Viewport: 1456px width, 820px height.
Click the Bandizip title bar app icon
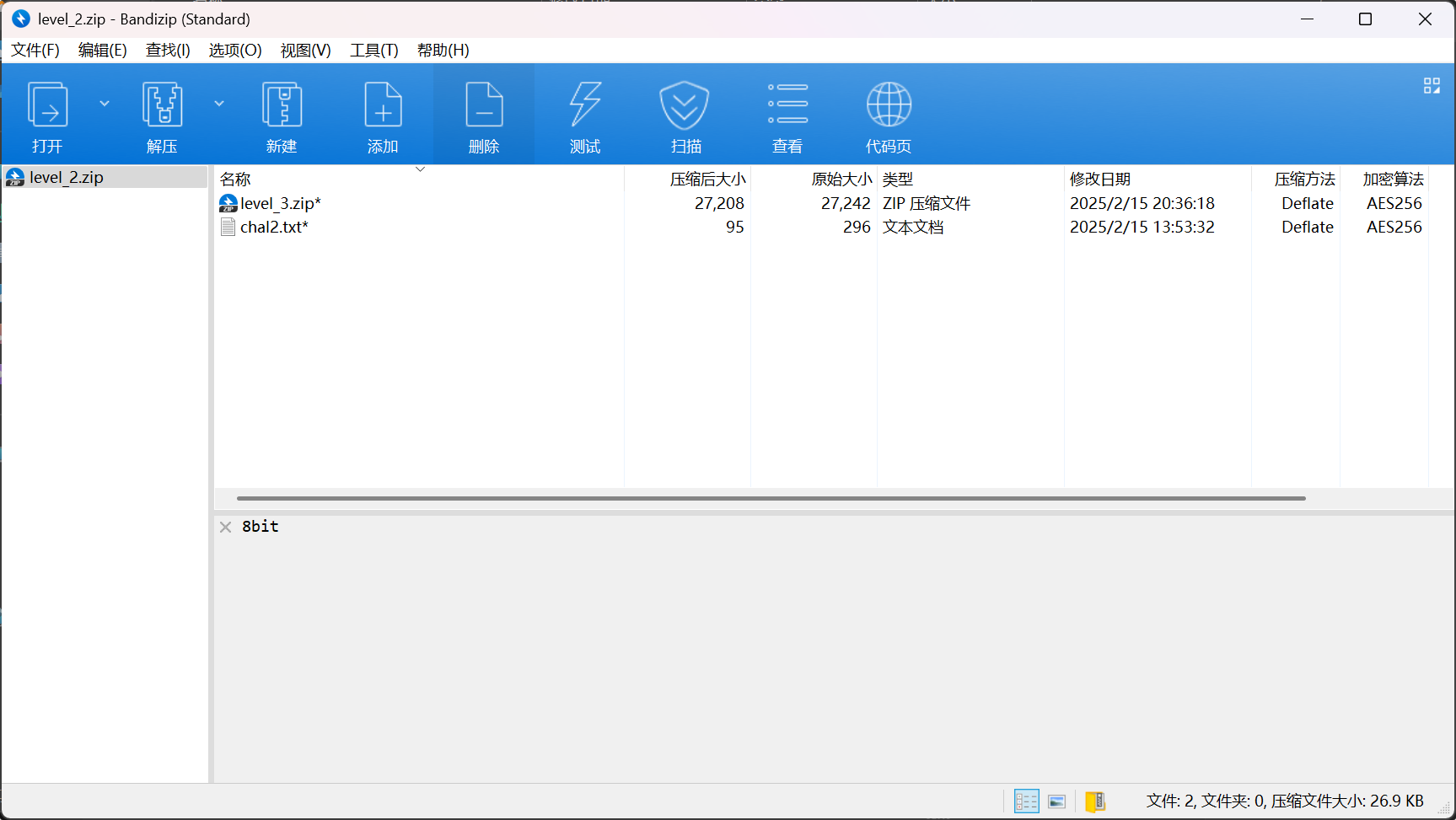pyautogui.click(x=20, y=19)
